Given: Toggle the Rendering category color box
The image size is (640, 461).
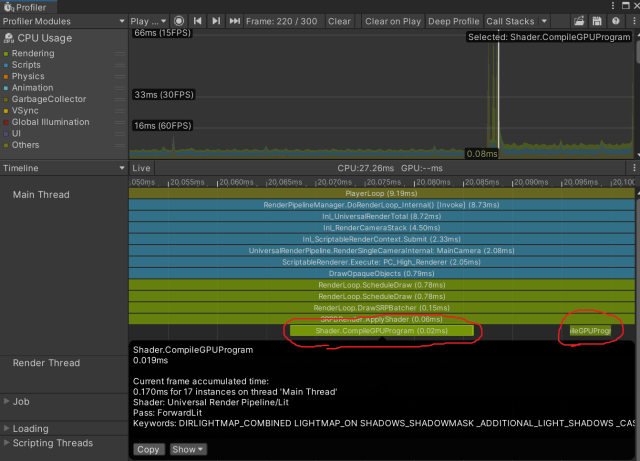Looking at the screenshot, I should click(x=6, y=53).
